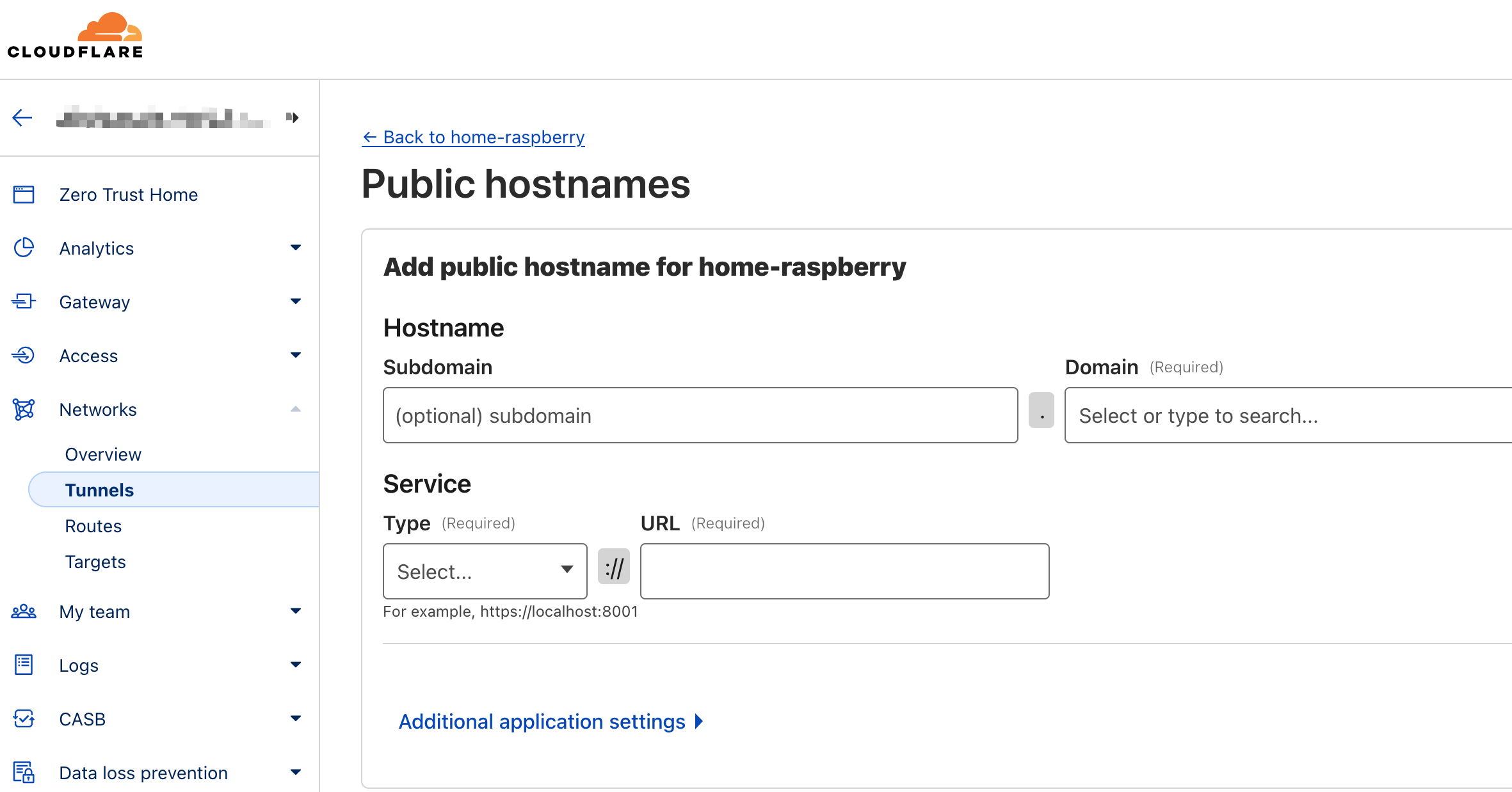Click the Logs document icon
Screen dimensions: 1512x792
coord(24,665)
